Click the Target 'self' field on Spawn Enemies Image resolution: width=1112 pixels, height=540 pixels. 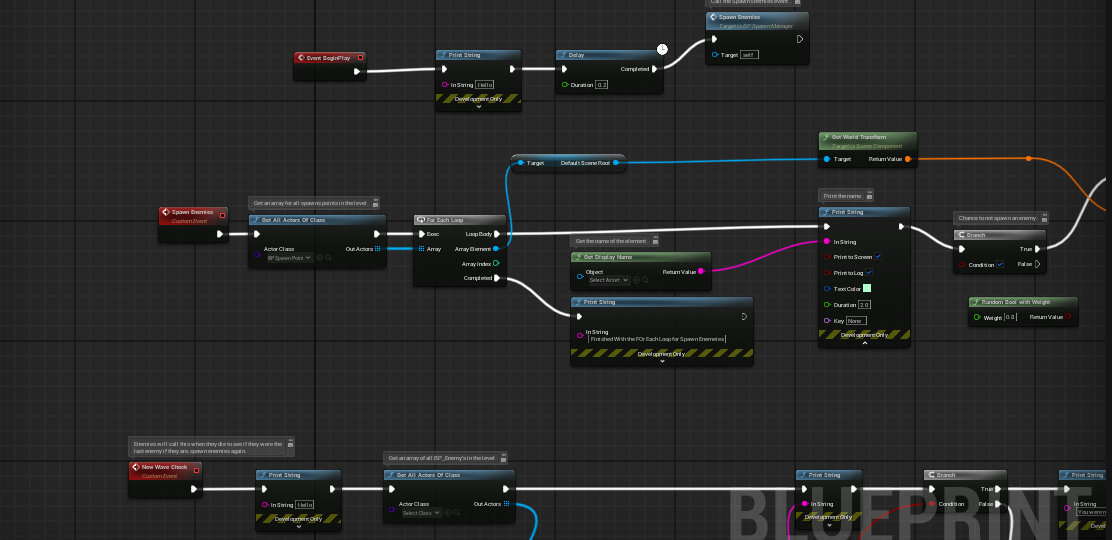coord(750,55)
